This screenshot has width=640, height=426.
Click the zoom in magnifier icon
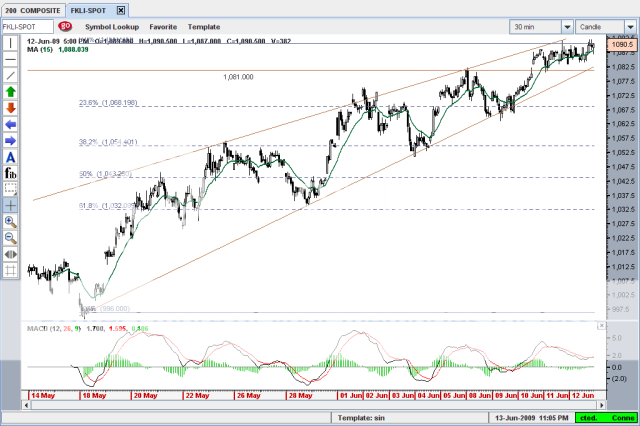point(10,221)
